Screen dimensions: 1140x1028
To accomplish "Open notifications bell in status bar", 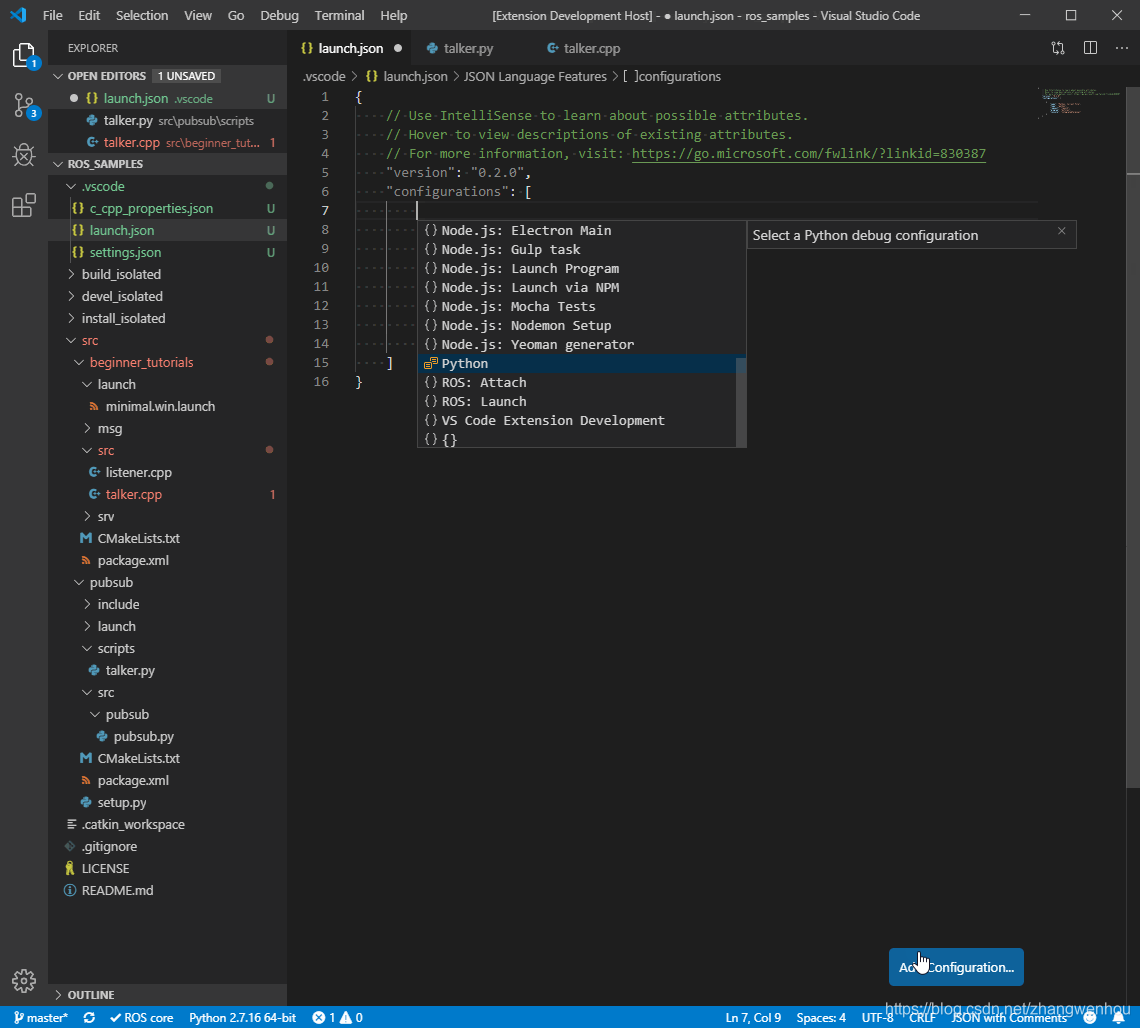I will pyautogui.click(x=1118, y=1018).
